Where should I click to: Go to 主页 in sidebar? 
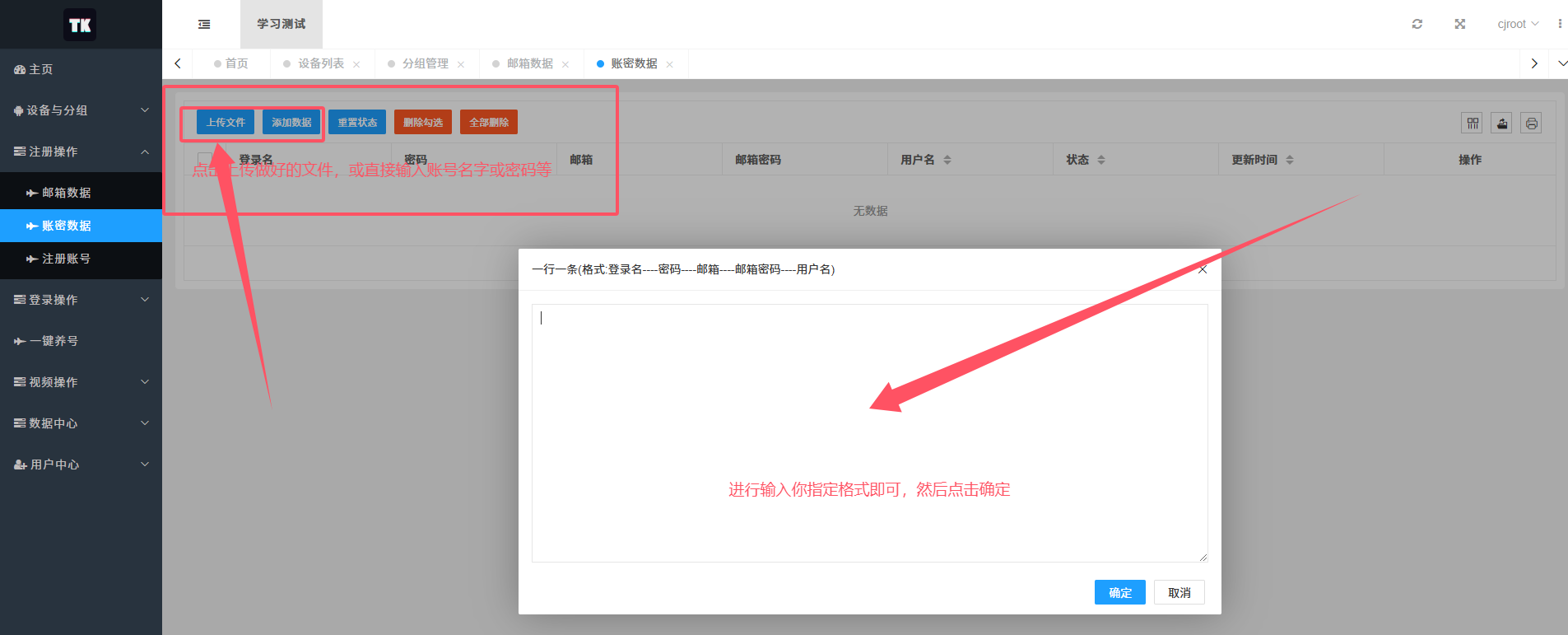click(81, 69)
